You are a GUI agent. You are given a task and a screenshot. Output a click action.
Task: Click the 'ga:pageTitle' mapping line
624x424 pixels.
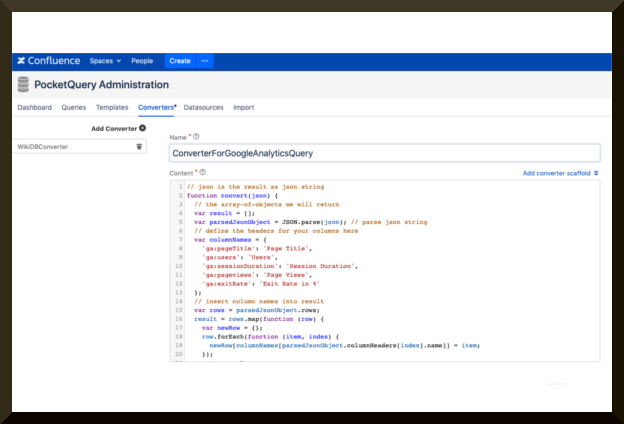coord(257,248)
